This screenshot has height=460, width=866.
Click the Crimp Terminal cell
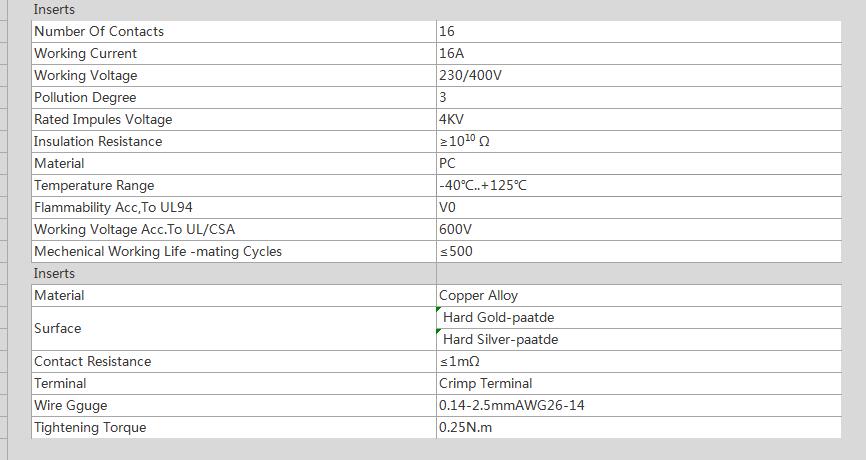tap(638, 384)
